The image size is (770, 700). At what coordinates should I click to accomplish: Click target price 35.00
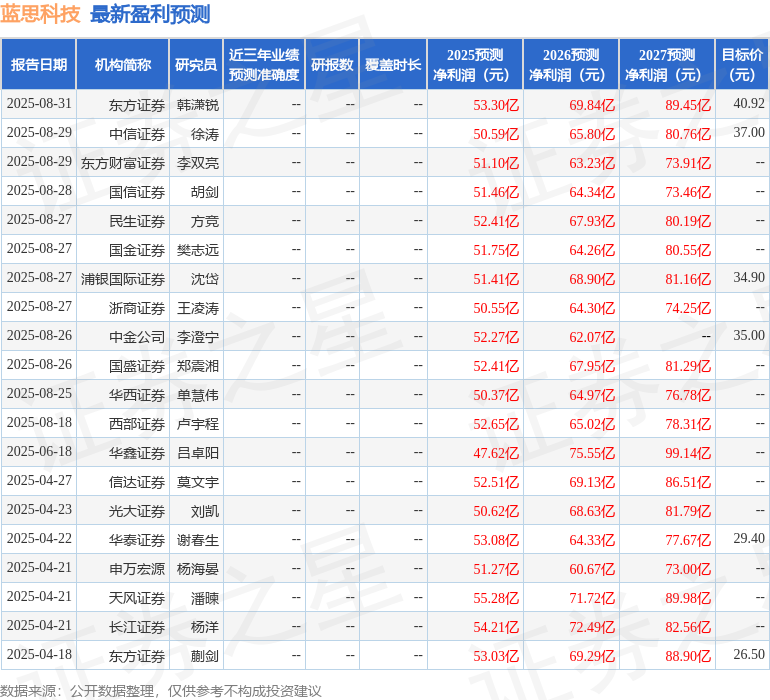pyautogui.click(x=749, y=335)
